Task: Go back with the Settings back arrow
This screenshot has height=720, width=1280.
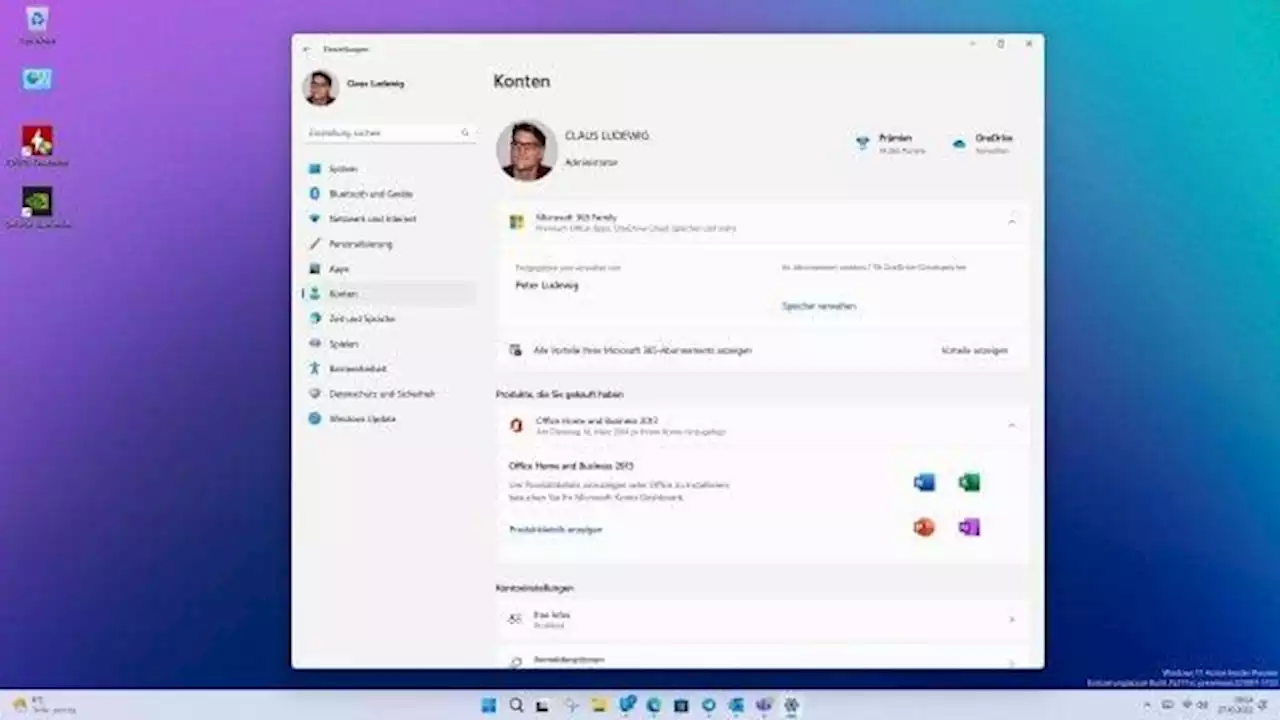Action: 307,48
